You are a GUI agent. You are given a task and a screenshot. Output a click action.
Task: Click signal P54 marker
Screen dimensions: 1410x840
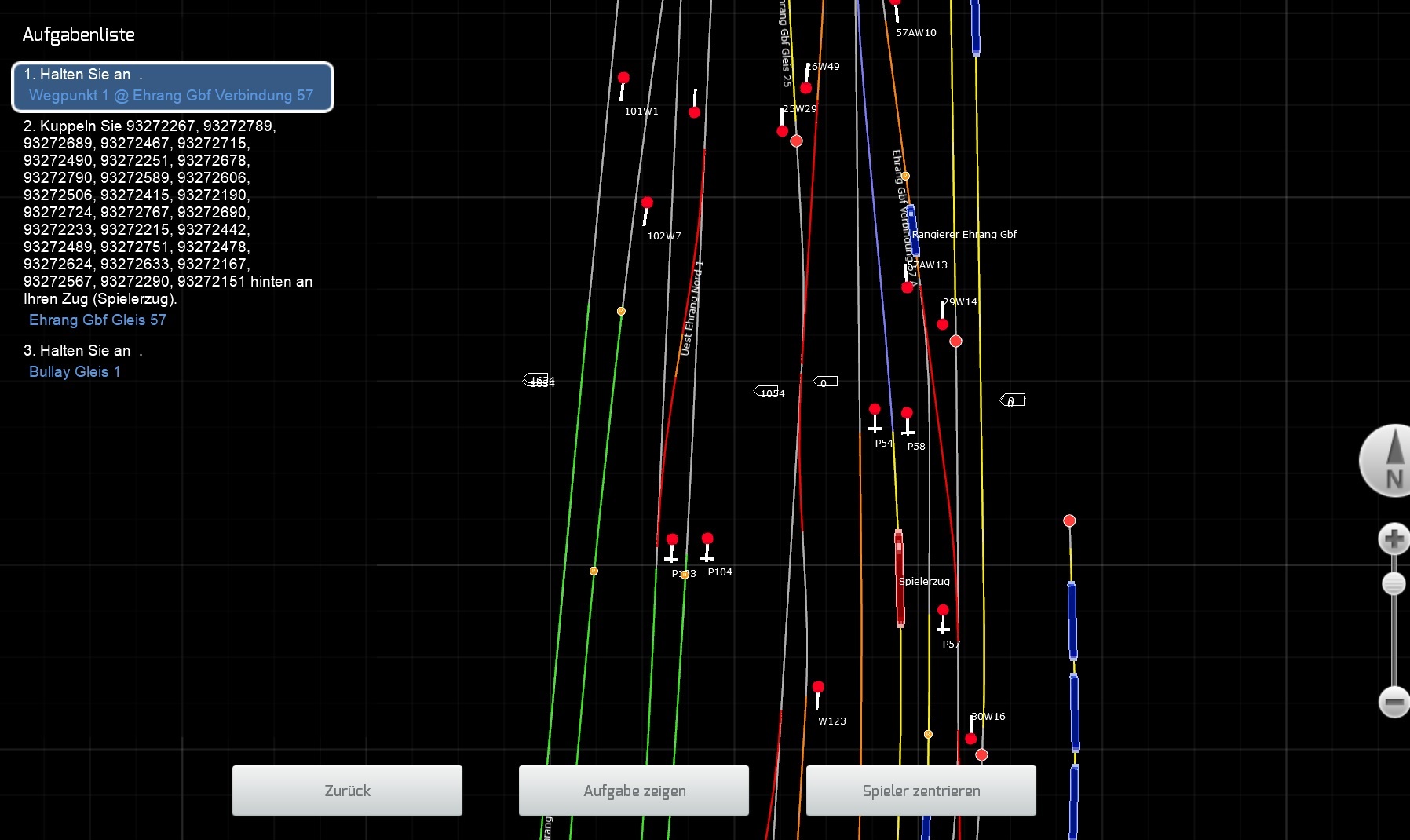[x=875, y=410]
